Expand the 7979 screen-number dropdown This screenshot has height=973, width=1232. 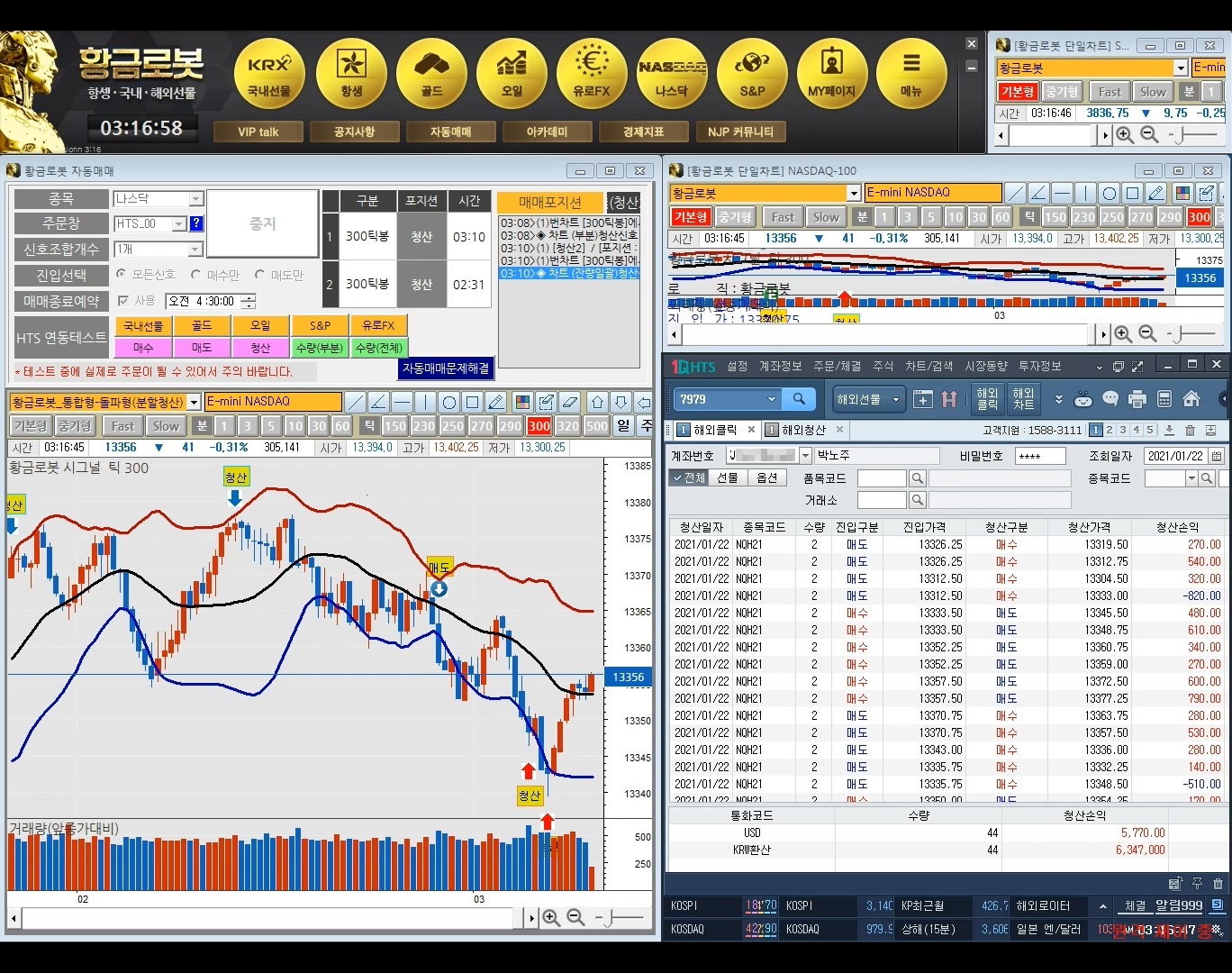tap(771, 399)
